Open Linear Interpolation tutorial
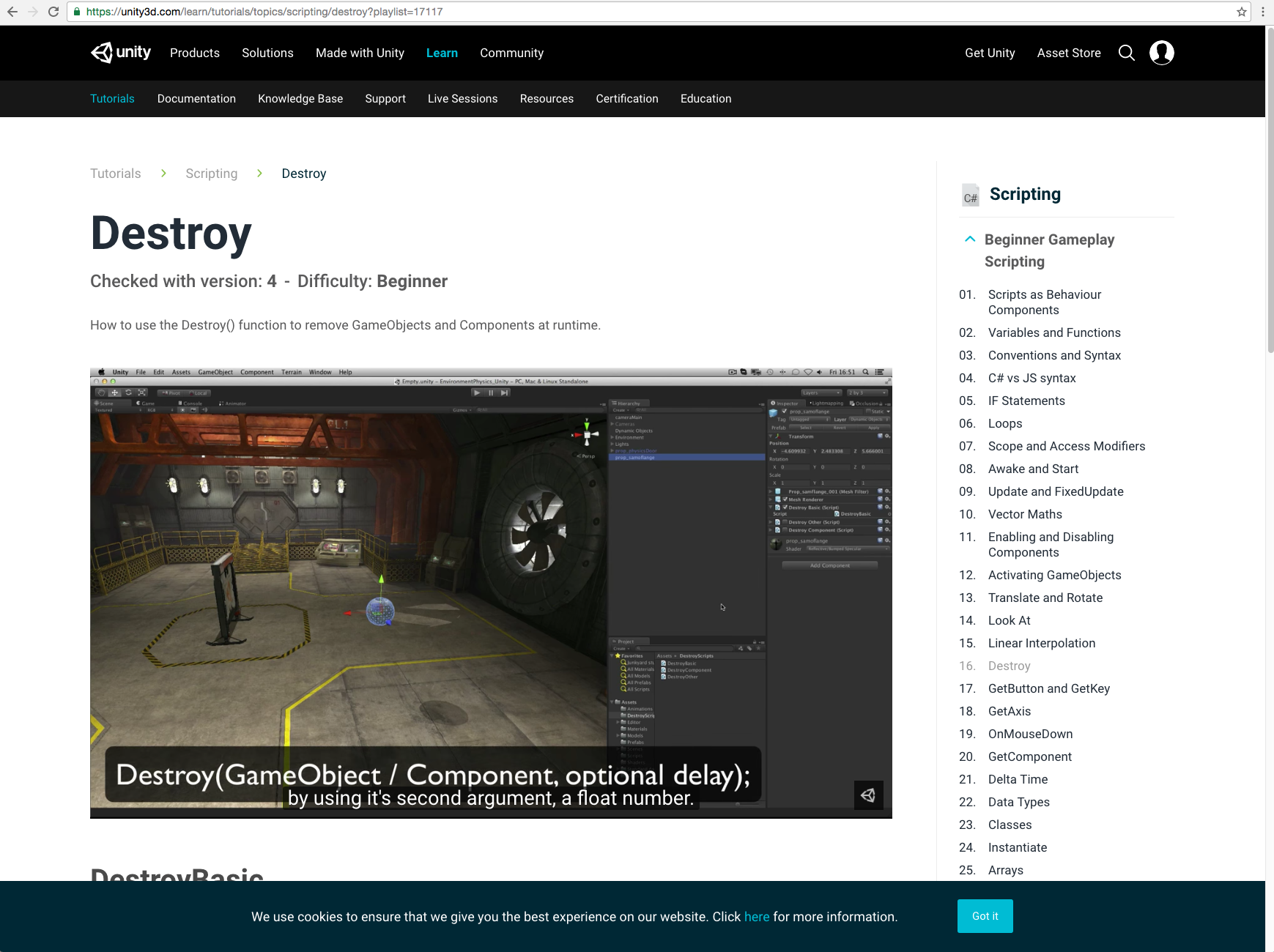Viewport: 1274px width, 952px height. click(1042, 643)
